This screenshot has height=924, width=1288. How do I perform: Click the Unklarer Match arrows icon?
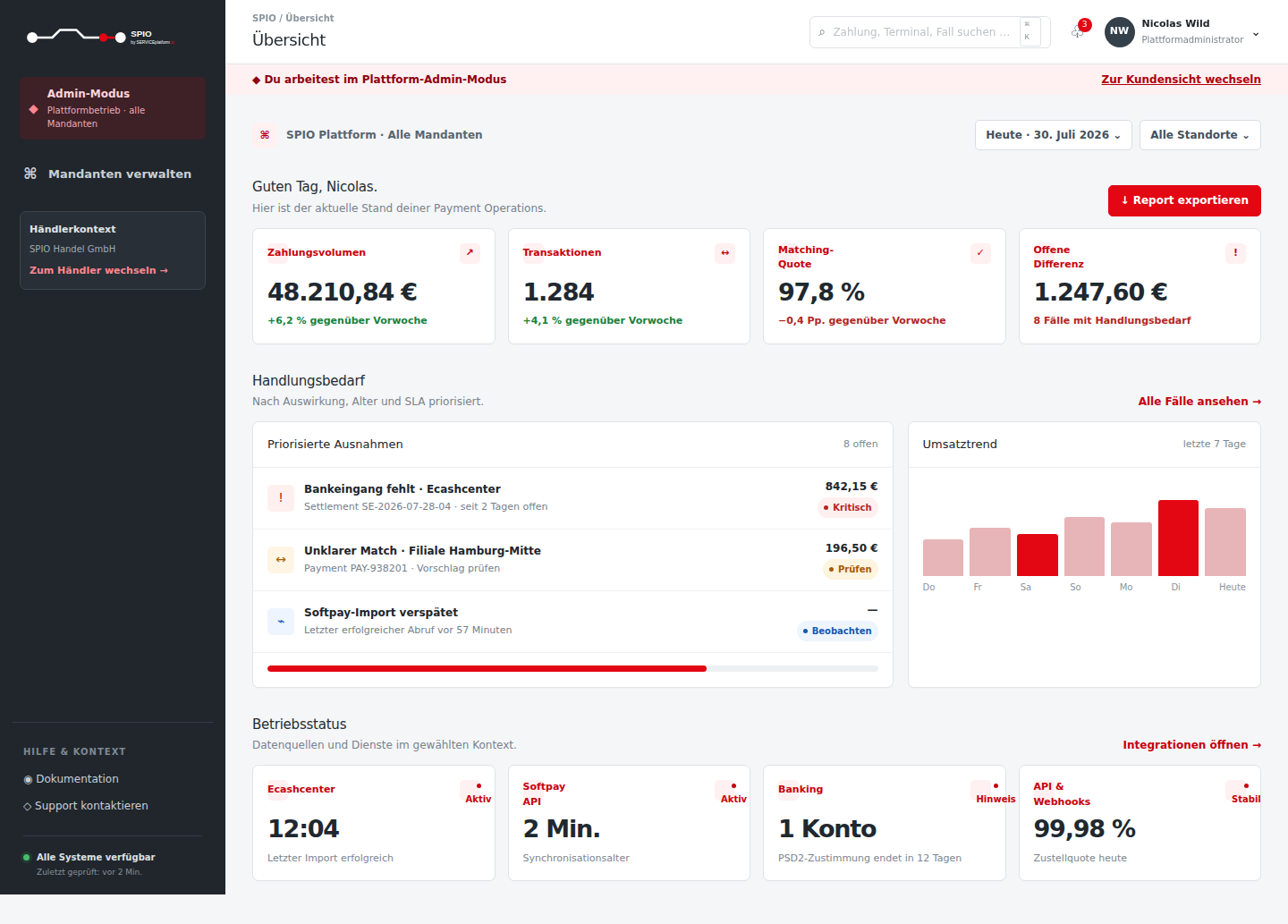tap(281, 560)
